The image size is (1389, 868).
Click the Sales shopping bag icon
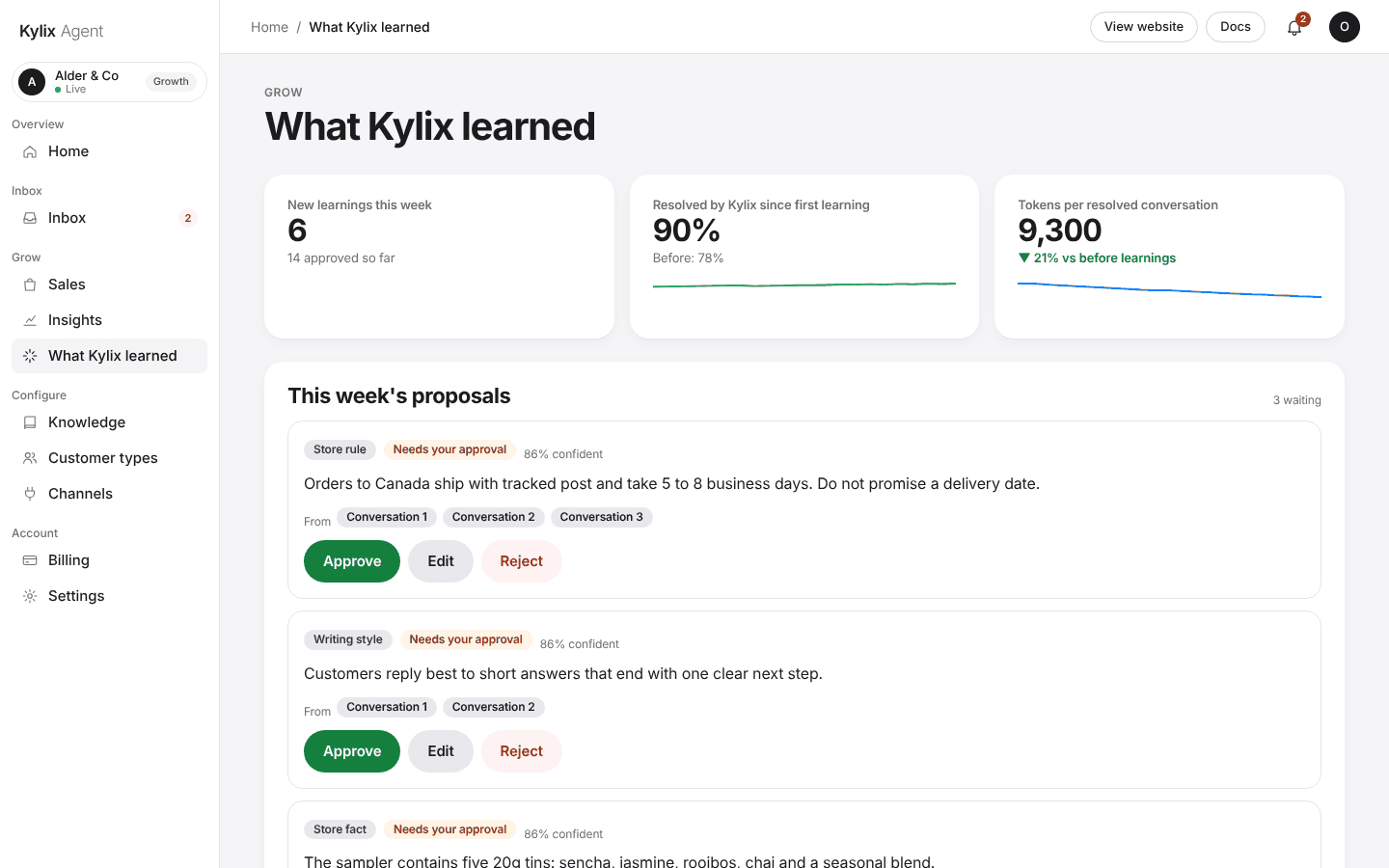[x=30, y=285]
